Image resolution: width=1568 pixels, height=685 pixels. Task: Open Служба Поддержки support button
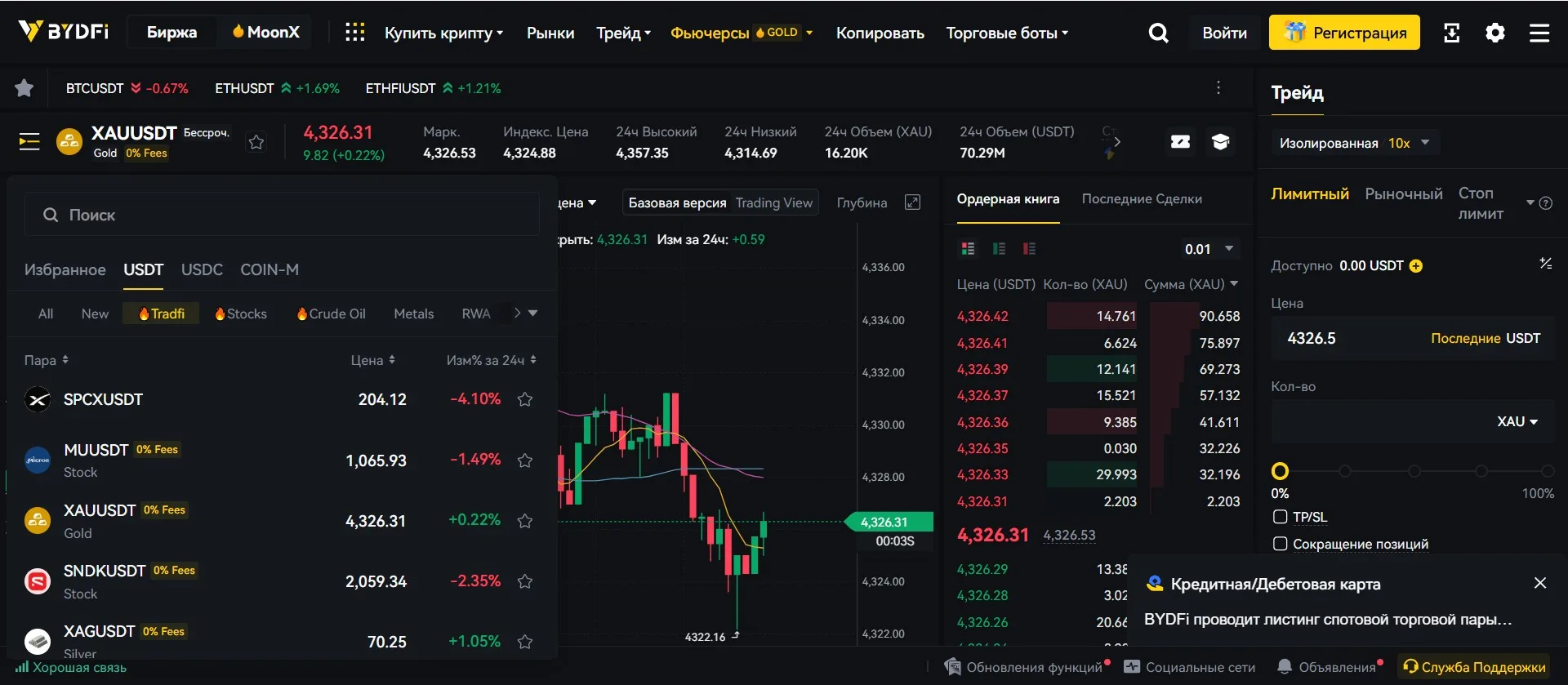coord(1474,667)
